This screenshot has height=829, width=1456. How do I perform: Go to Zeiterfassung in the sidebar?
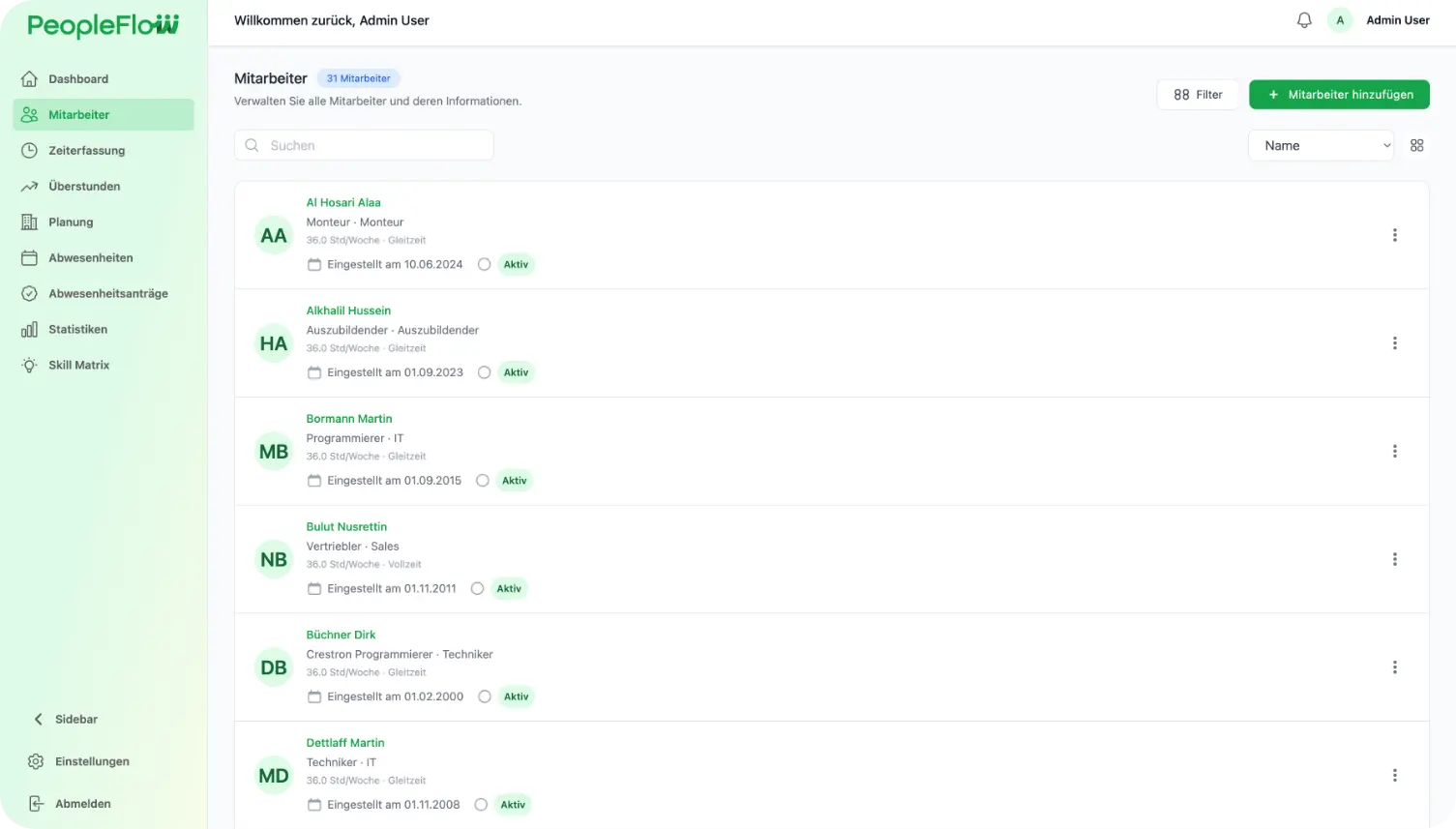click(86, 151)
